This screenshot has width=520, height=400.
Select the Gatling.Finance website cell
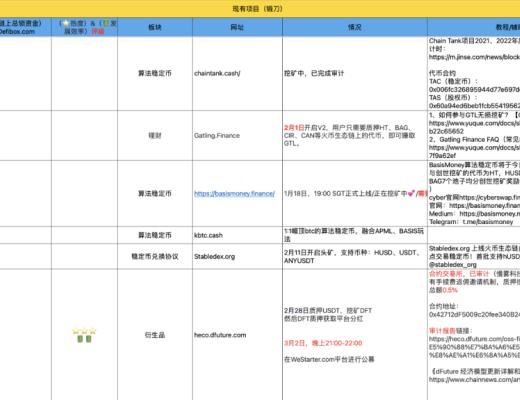(x=237, y=135)
